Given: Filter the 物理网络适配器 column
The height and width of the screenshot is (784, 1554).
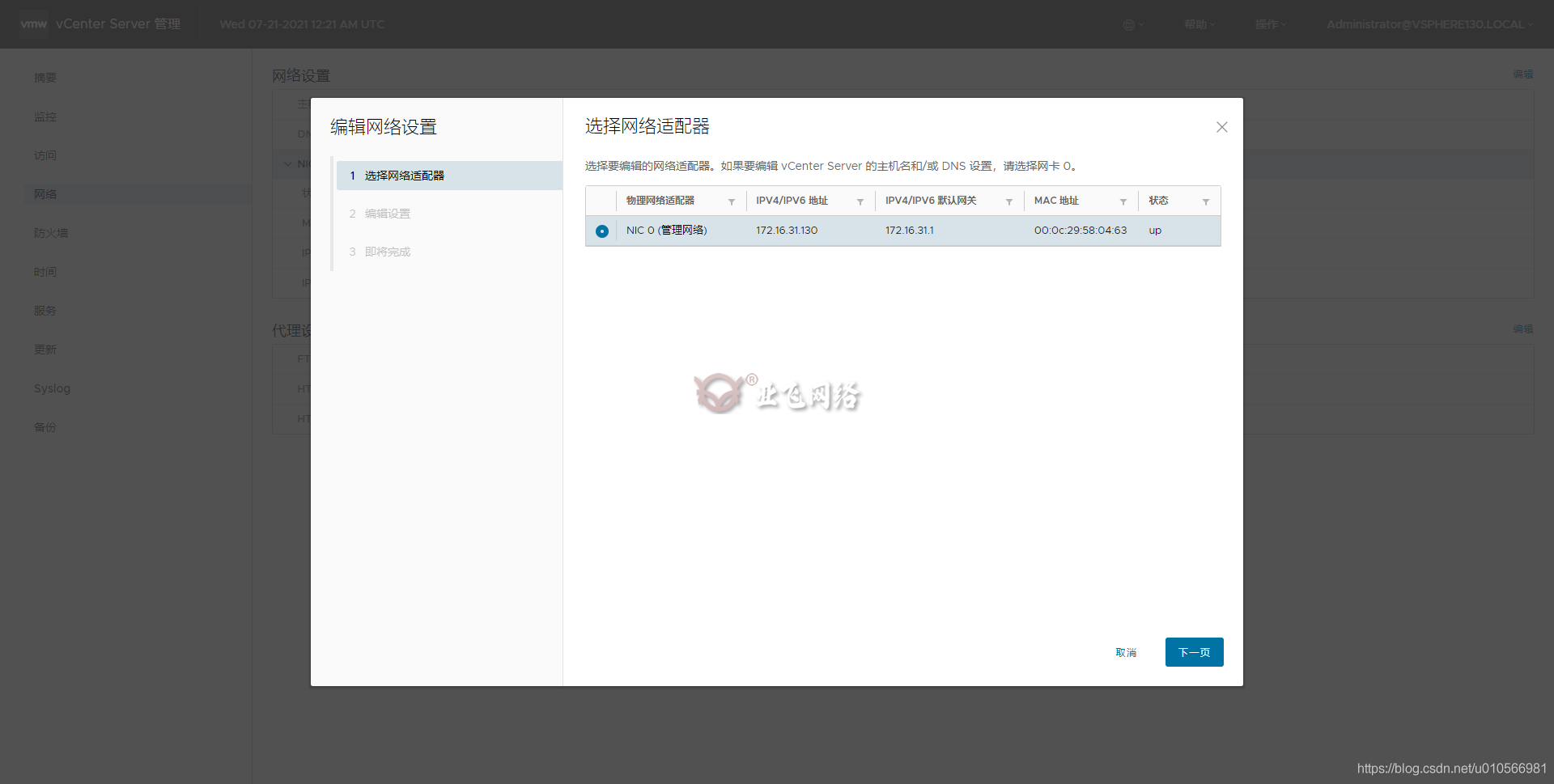Looking at the screenshot, I should 732,201.
